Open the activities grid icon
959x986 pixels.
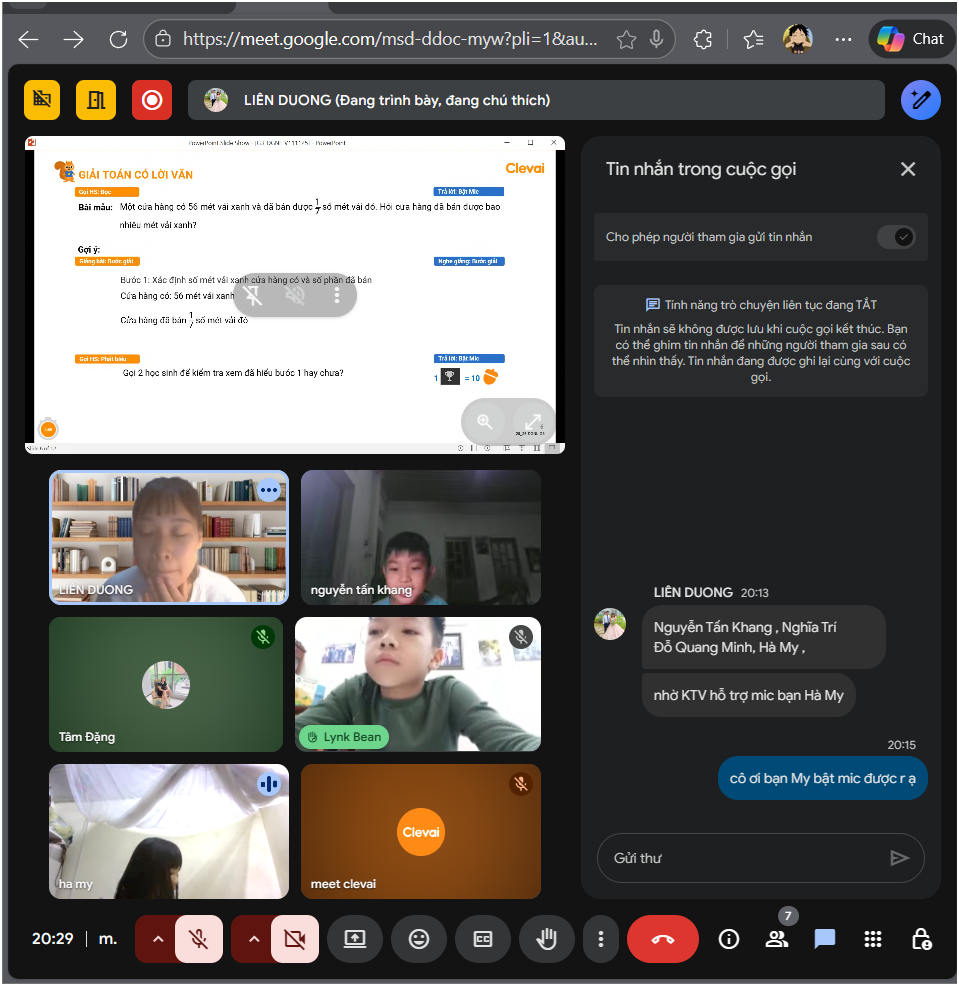coord(873,939)
